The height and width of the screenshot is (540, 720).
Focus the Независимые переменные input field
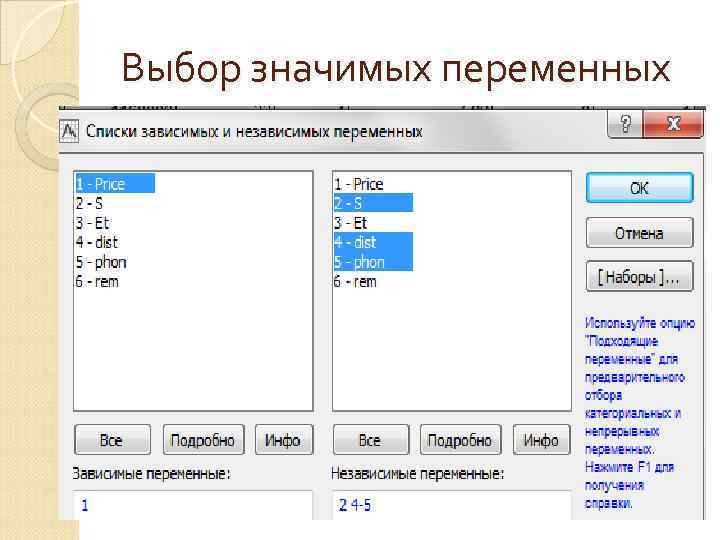pyautogui.click(x=451, y=505)
